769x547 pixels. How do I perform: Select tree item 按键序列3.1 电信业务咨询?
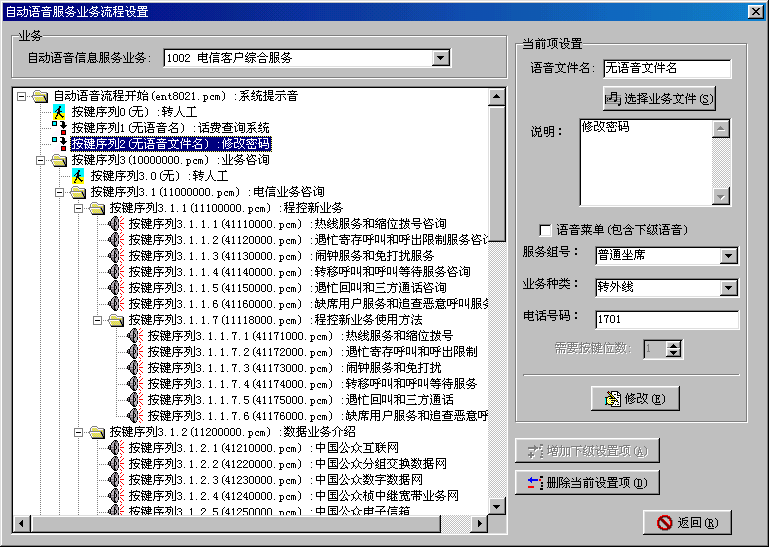tap(207, 192)
